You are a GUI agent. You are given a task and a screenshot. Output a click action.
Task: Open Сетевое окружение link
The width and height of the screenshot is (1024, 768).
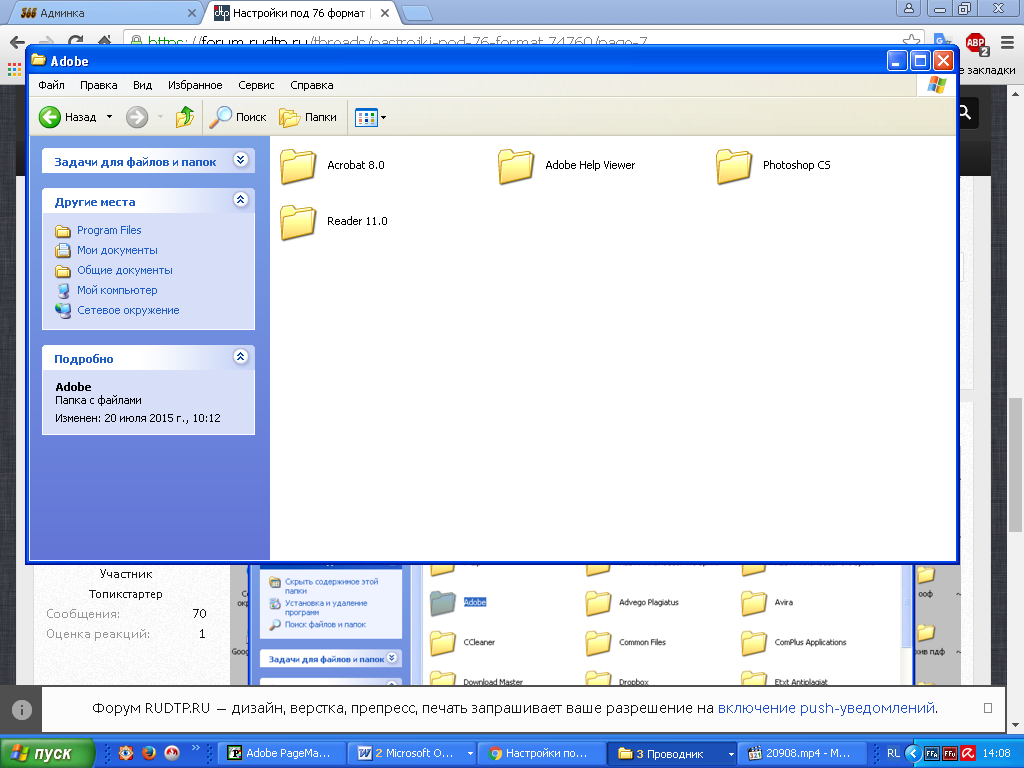(128, 310)
